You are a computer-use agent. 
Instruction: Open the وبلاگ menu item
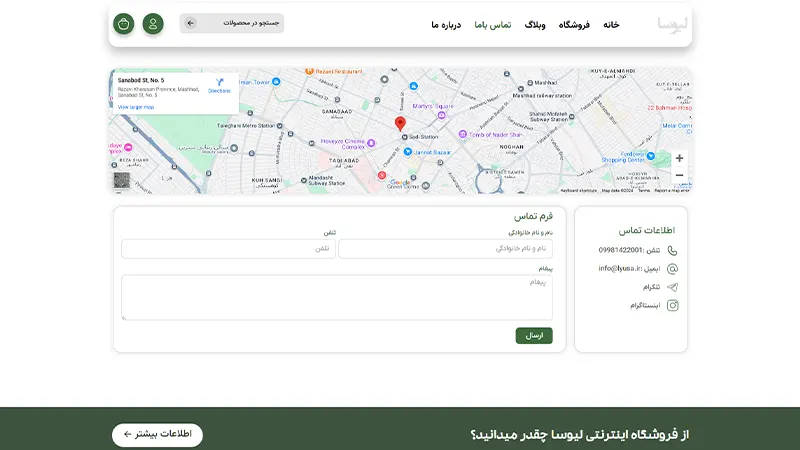pos(535,24)
